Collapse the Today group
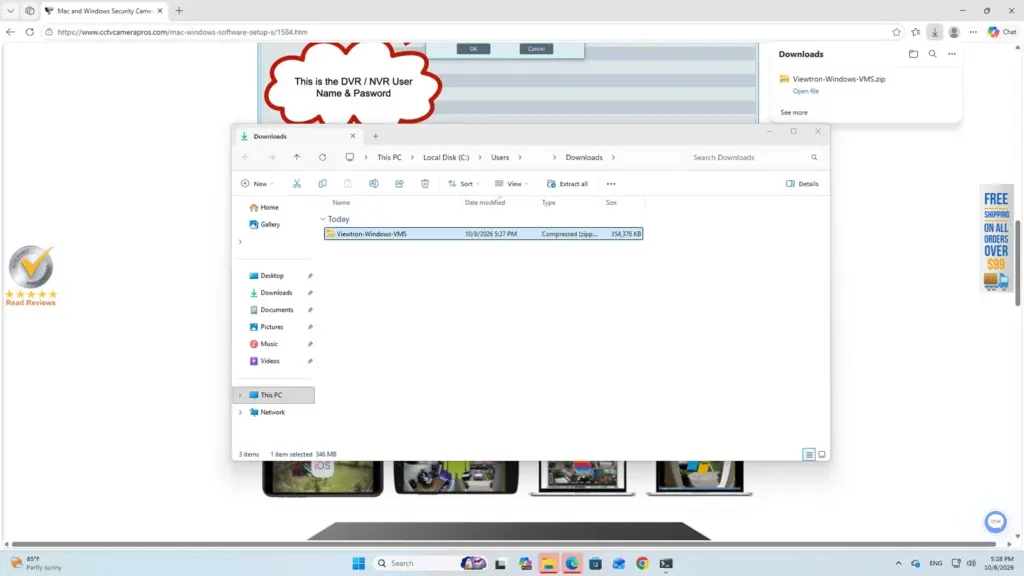Image resolution: width=1024 pixels, height=576 pixels. point(323,219)
